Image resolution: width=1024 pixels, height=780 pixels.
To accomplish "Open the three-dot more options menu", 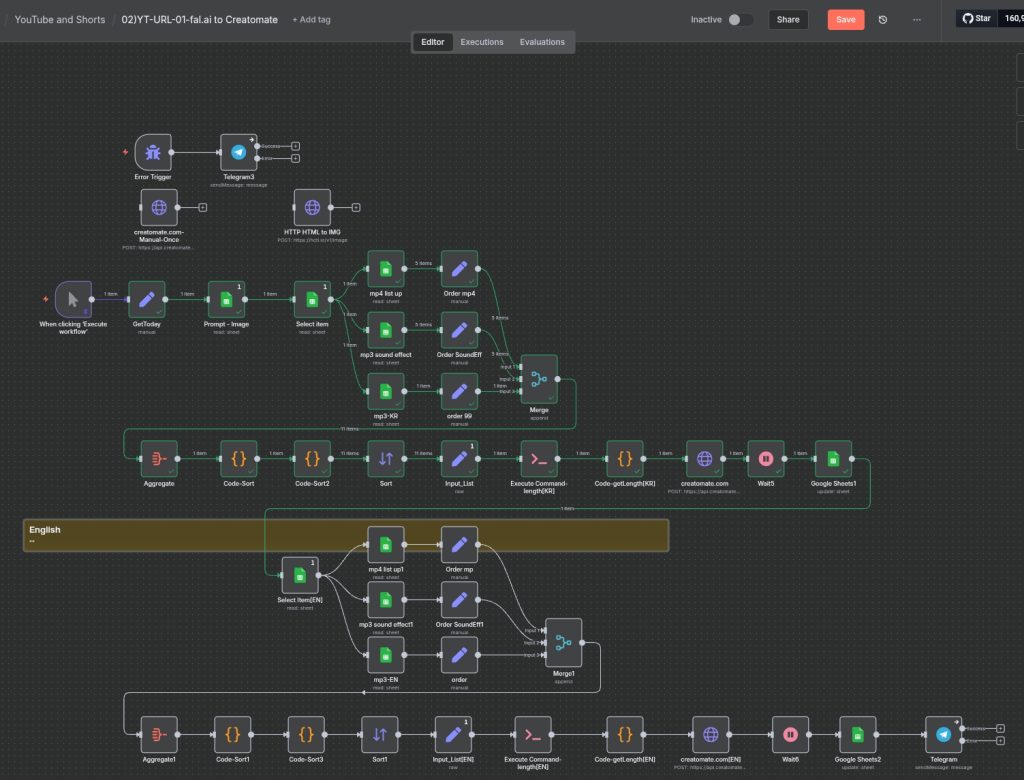I will coord(917,20).
